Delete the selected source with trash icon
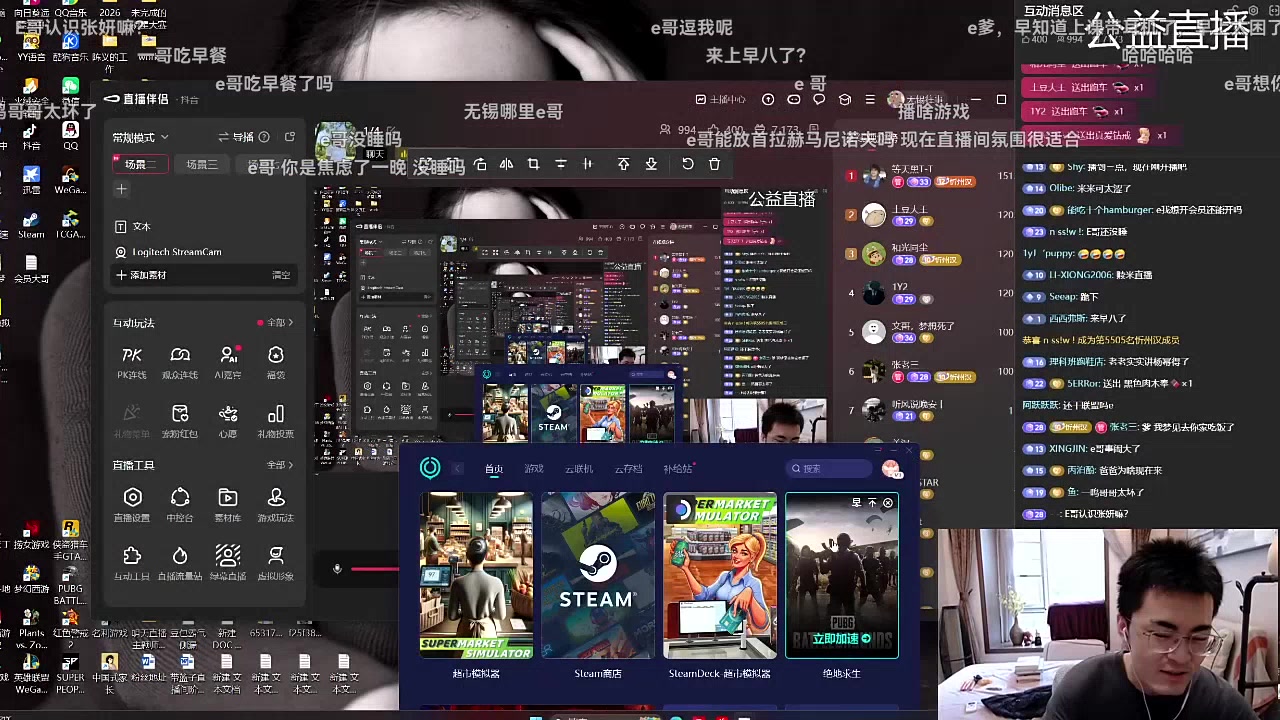 (x=714, y=164)
